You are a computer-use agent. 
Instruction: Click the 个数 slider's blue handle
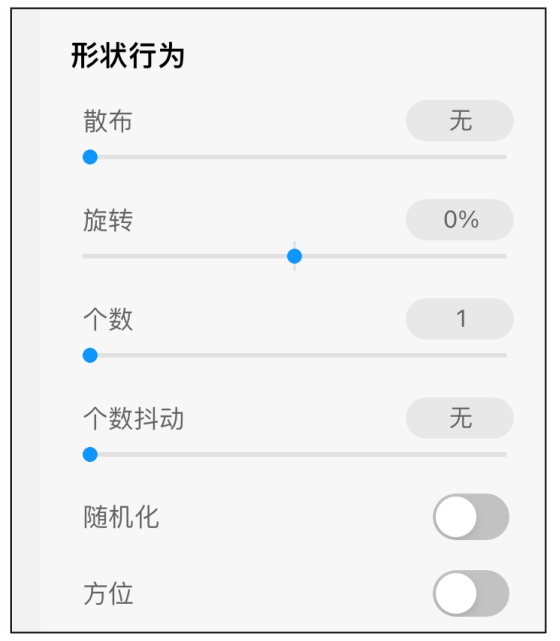point(90,355)
